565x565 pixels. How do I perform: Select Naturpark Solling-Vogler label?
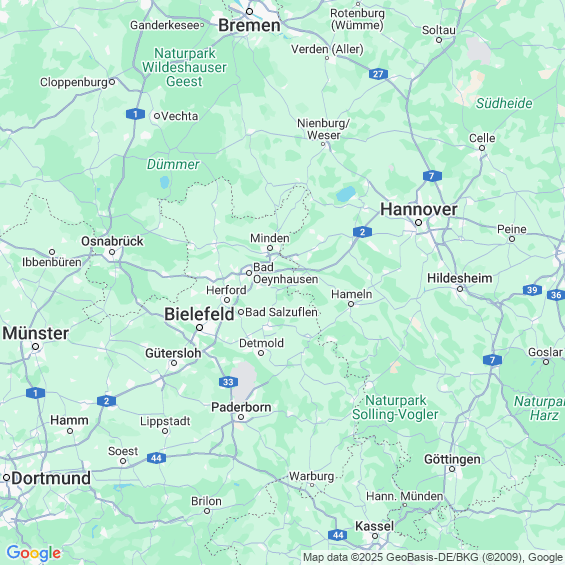[395, 407]
